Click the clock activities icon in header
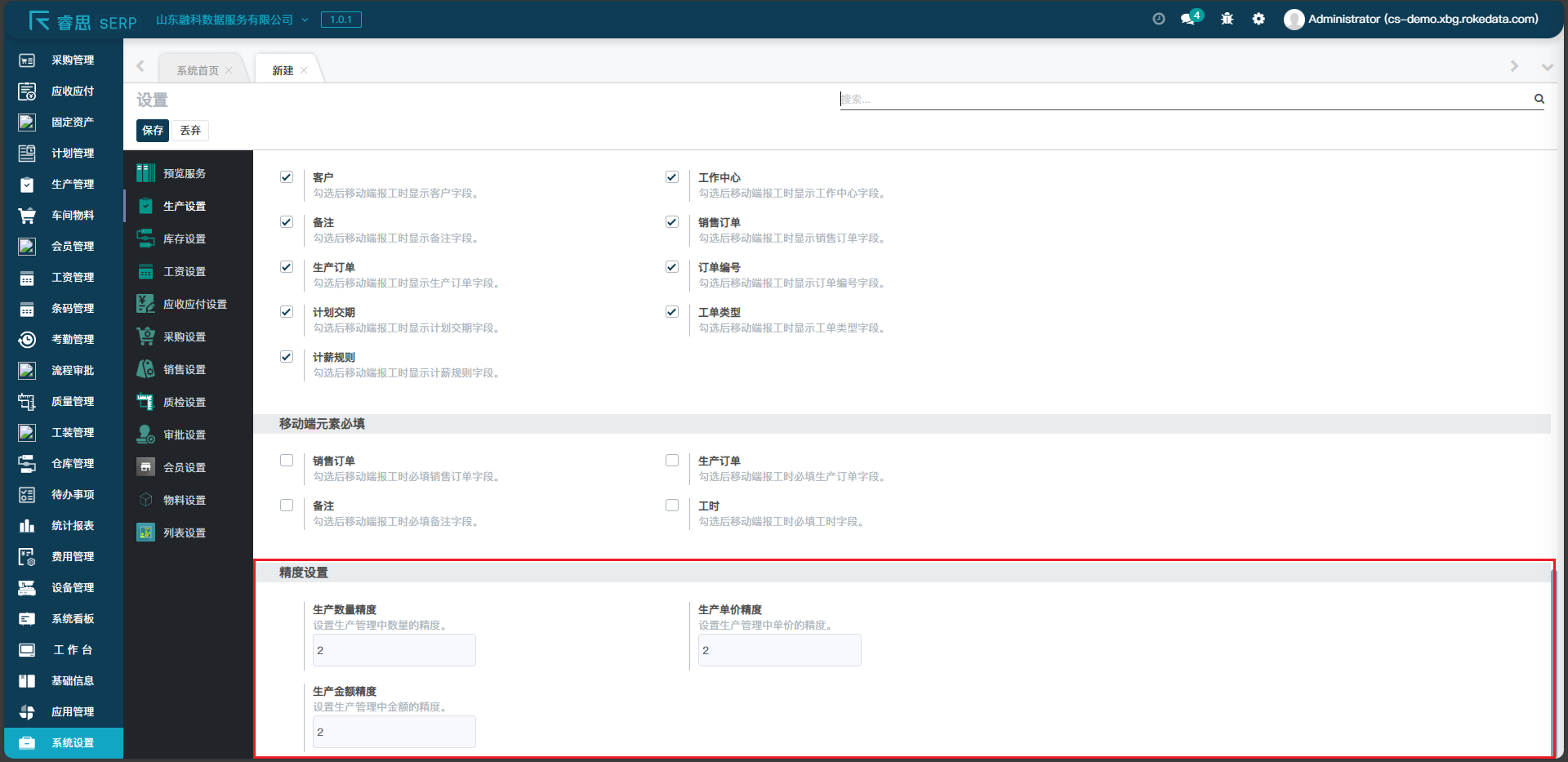 (x=1158, y=19)
